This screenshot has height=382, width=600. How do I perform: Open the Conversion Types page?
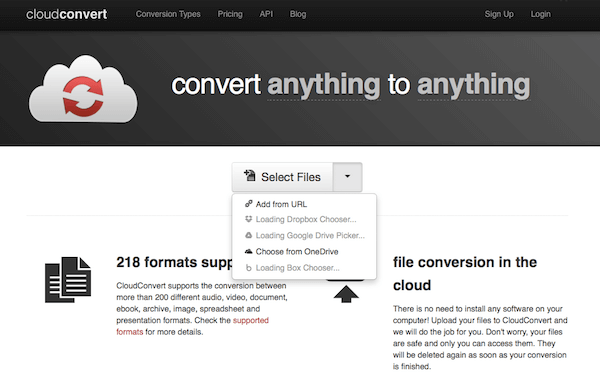(x=168, y=14)
